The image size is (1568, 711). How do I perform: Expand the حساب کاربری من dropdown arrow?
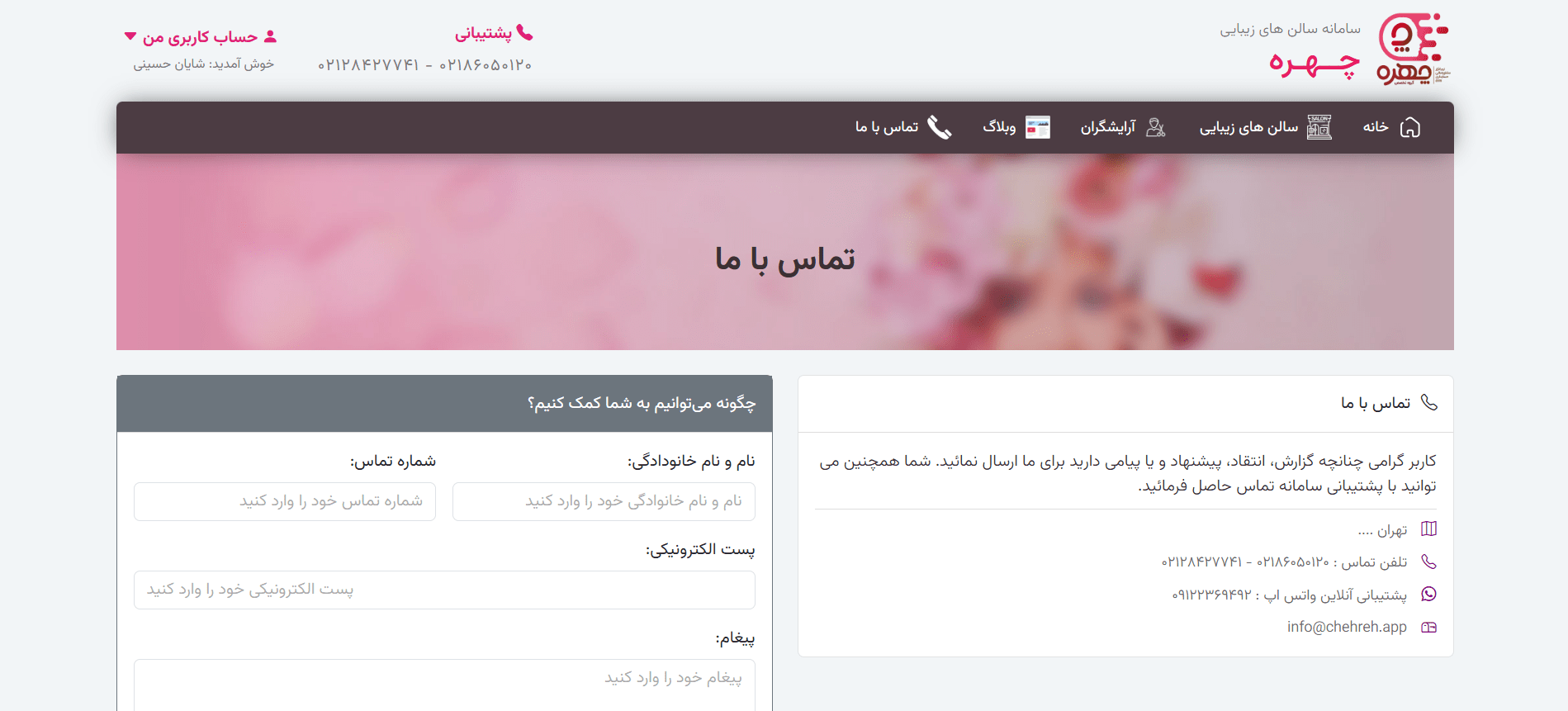pyautogui.click(x=130, y=36)
